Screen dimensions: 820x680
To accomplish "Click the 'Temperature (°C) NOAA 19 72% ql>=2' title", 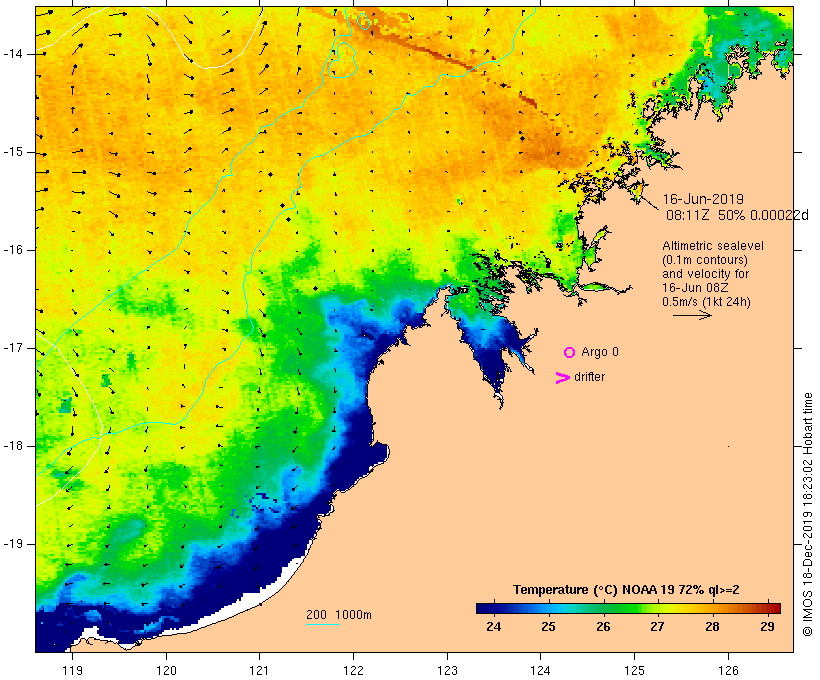I will tap(626, 590).
